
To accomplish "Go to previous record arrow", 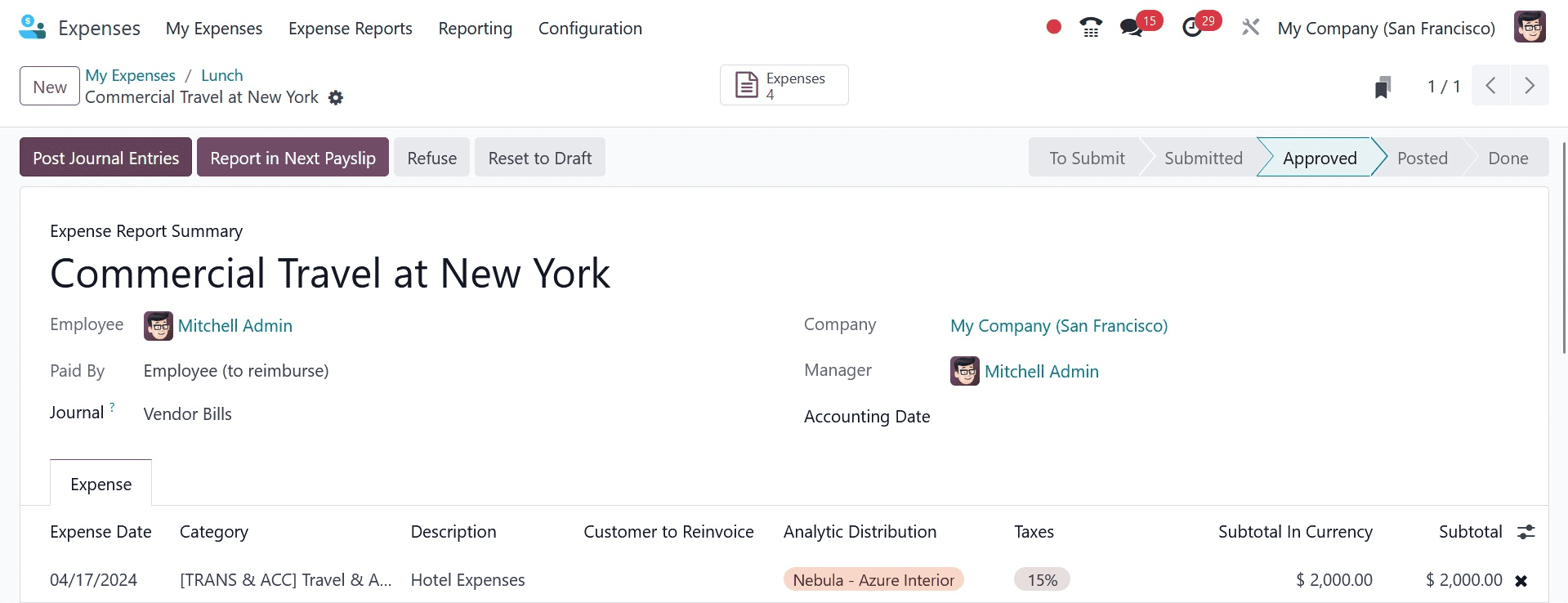I will [x=1491, y=86].
